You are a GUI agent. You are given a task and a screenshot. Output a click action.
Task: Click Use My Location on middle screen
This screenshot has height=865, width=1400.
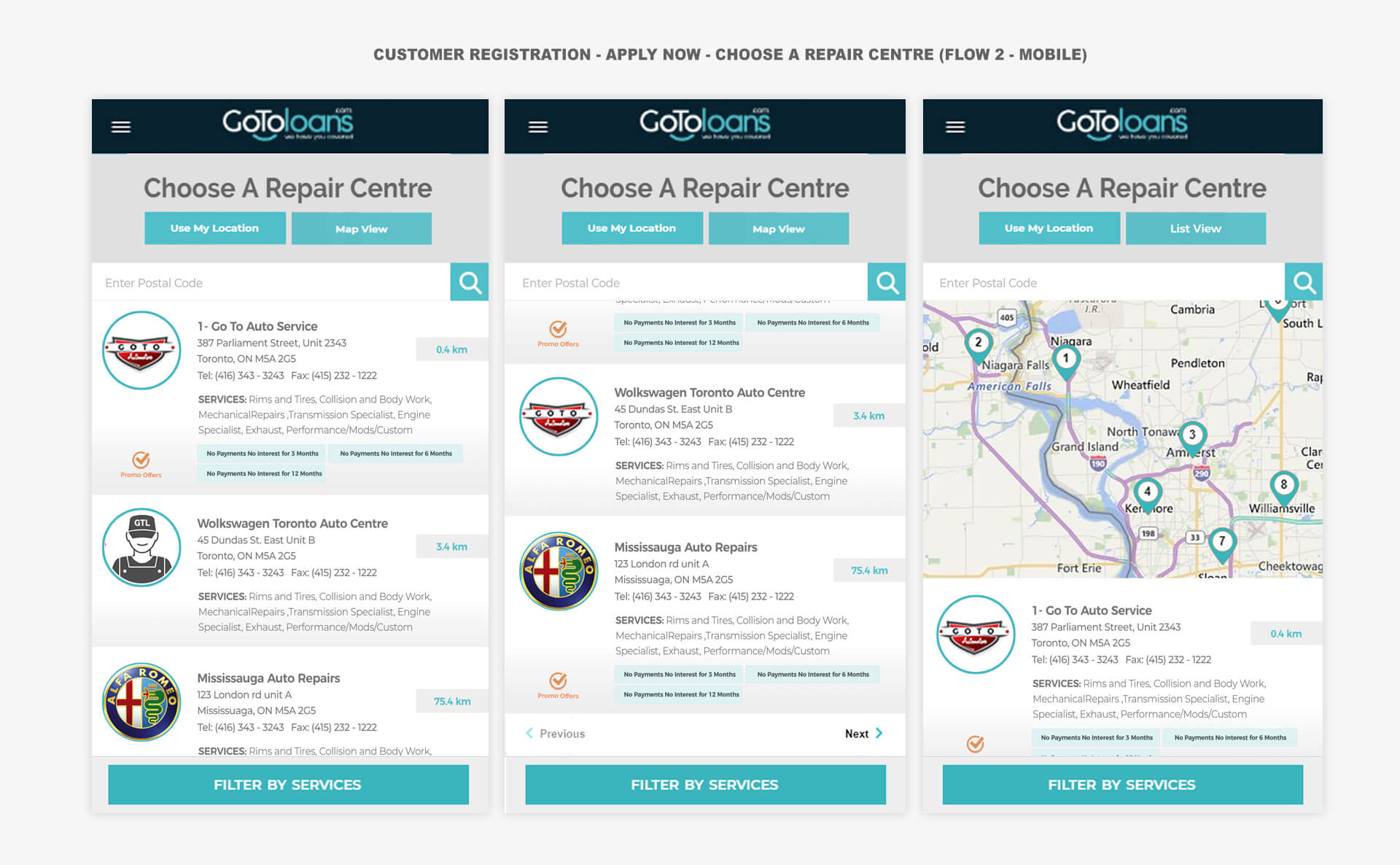pos(632,228)
